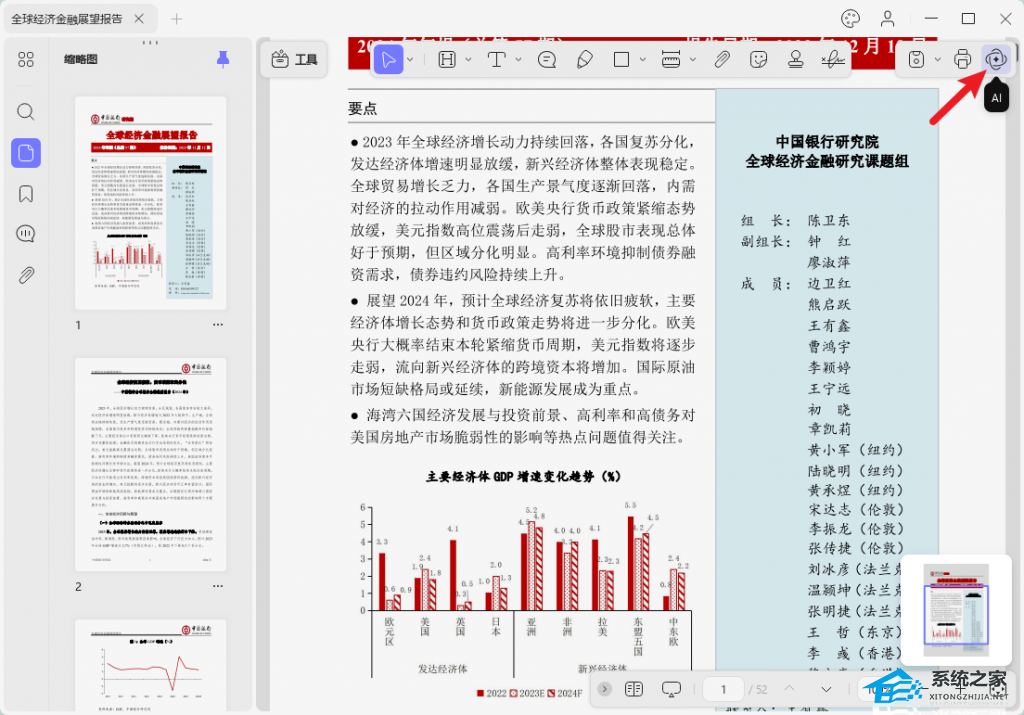Select page 1 thumbnail
The height and width of the screenshot is (715, 1024).
click(x=150, y=203)
